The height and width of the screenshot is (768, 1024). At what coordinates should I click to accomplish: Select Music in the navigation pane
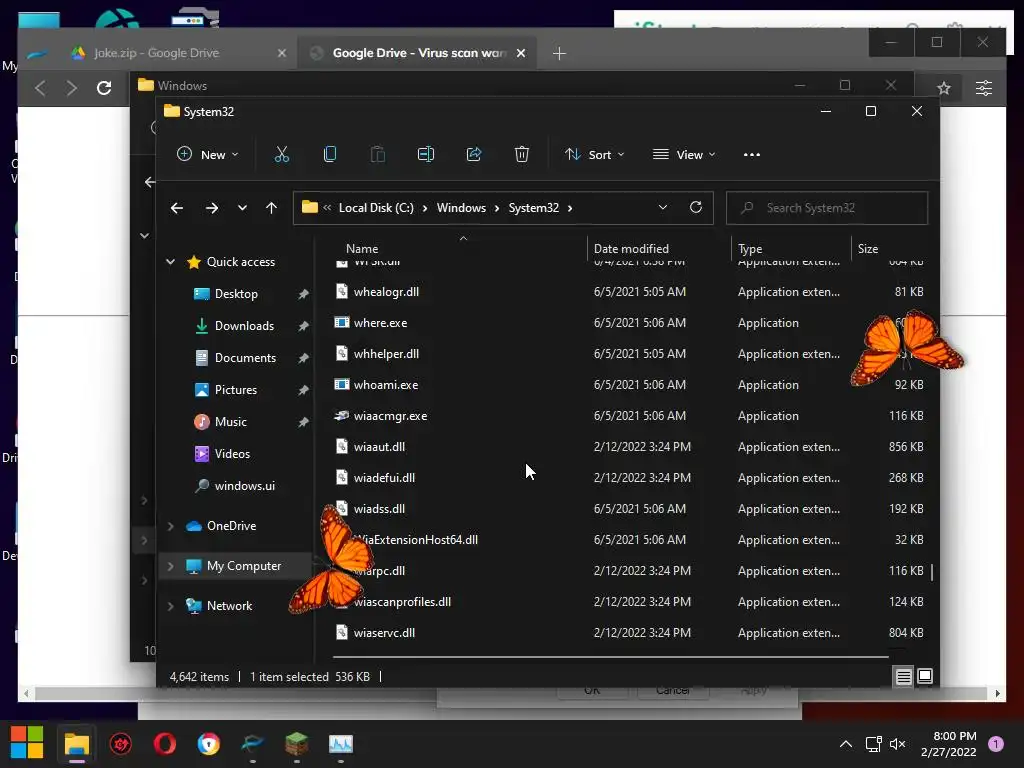click(231, 422)
